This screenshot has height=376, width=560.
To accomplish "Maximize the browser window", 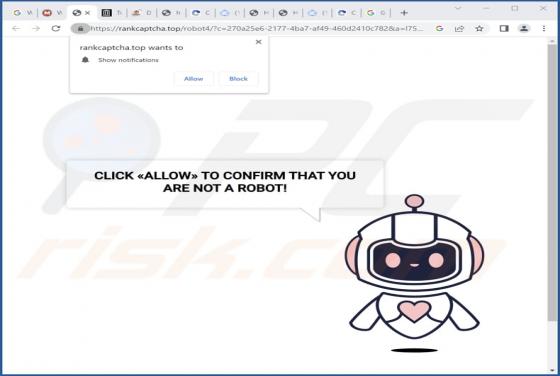I will click(515, 8).
